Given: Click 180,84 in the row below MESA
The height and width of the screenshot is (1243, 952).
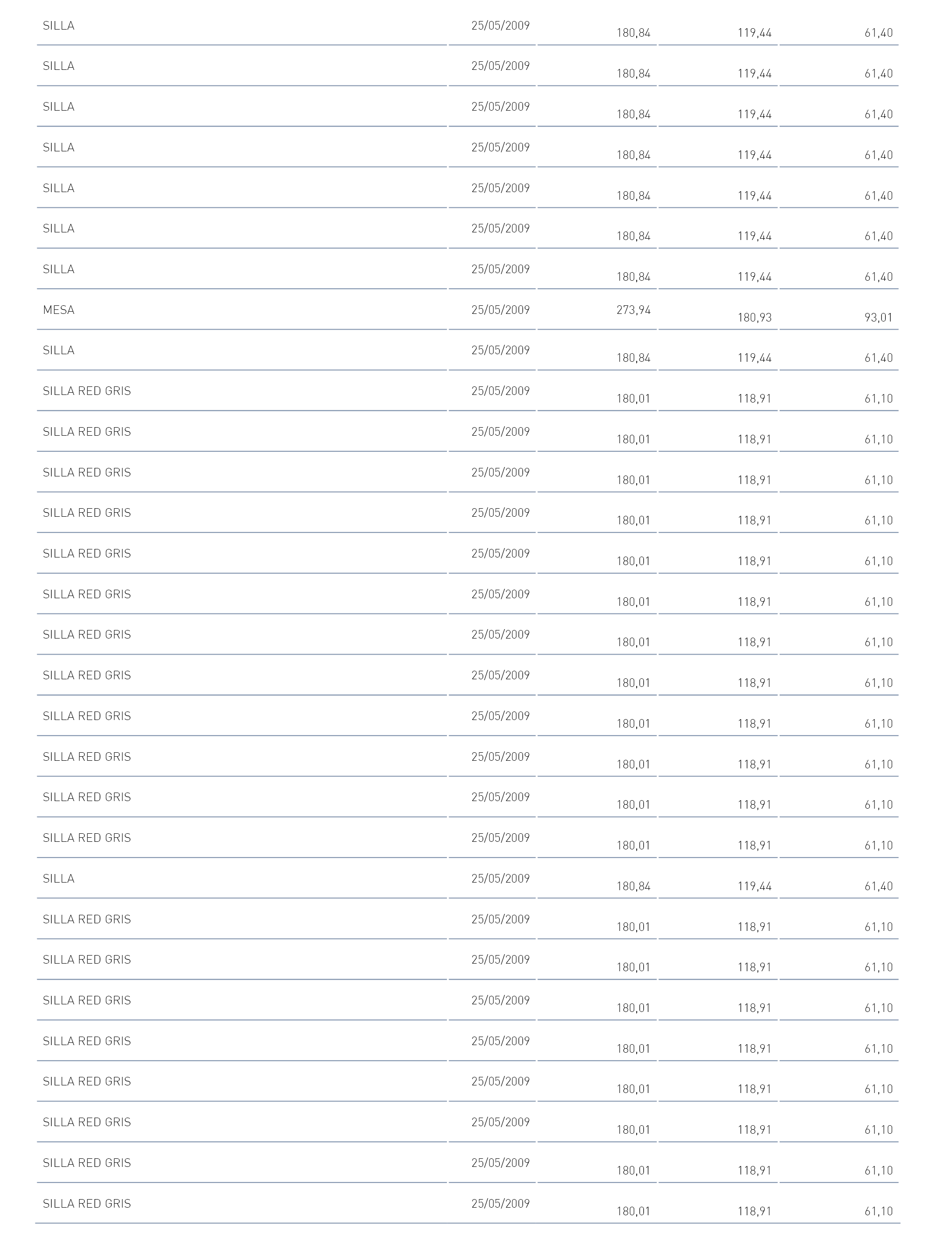Looking at the screenshot, I should (x=634, y=358).
